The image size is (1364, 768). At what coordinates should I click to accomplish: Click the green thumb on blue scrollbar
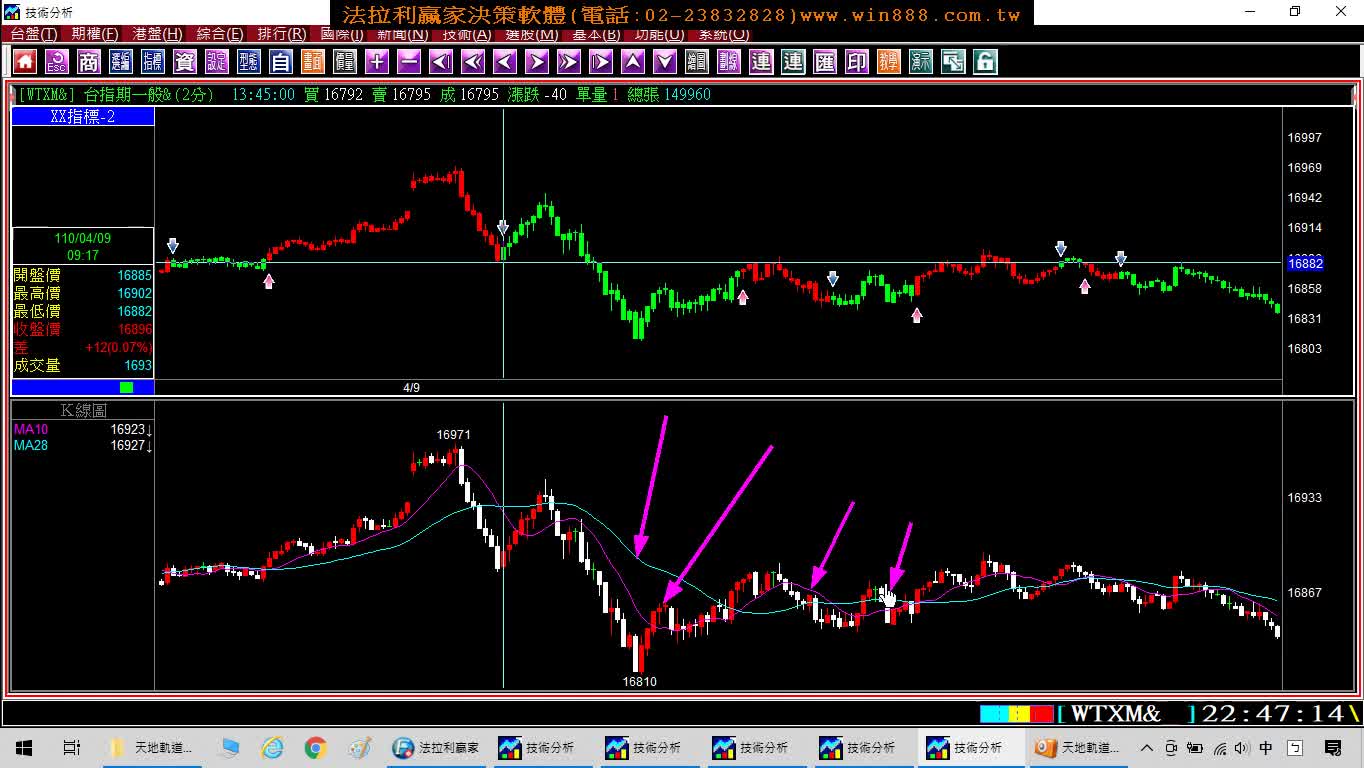point(126,387)
